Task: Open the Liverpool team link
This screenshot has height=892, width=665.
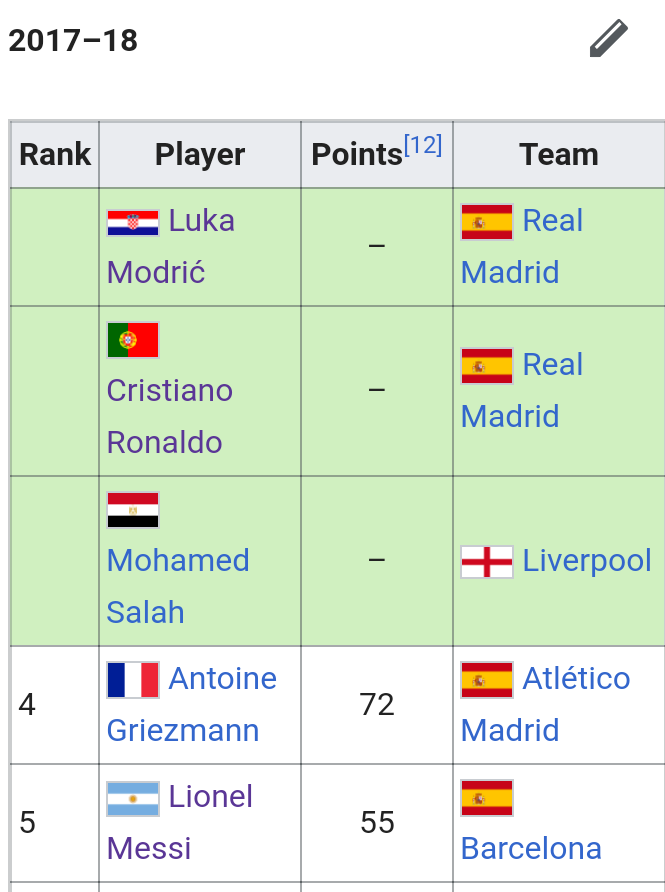Action: 586,561
